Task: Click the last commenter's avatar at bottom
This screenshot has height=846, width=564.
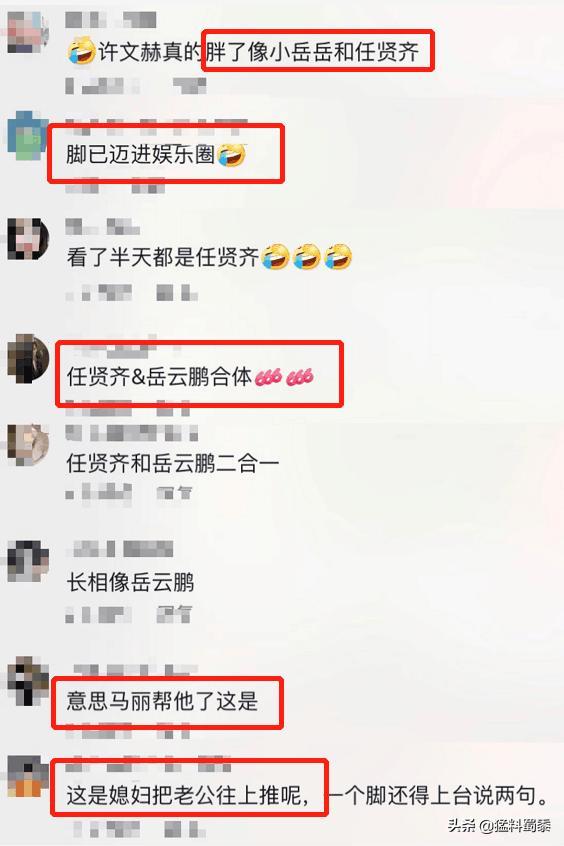Action: click(x=28, y=777)
